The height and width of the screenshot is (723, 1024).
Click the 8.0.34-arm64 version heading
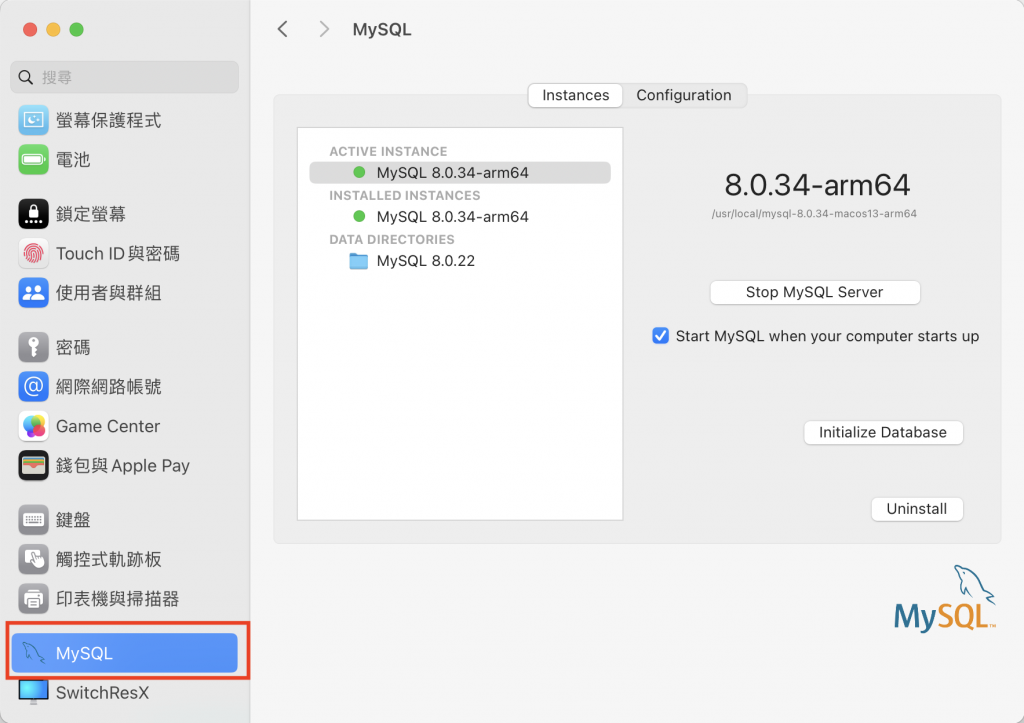tap(817, 185)
